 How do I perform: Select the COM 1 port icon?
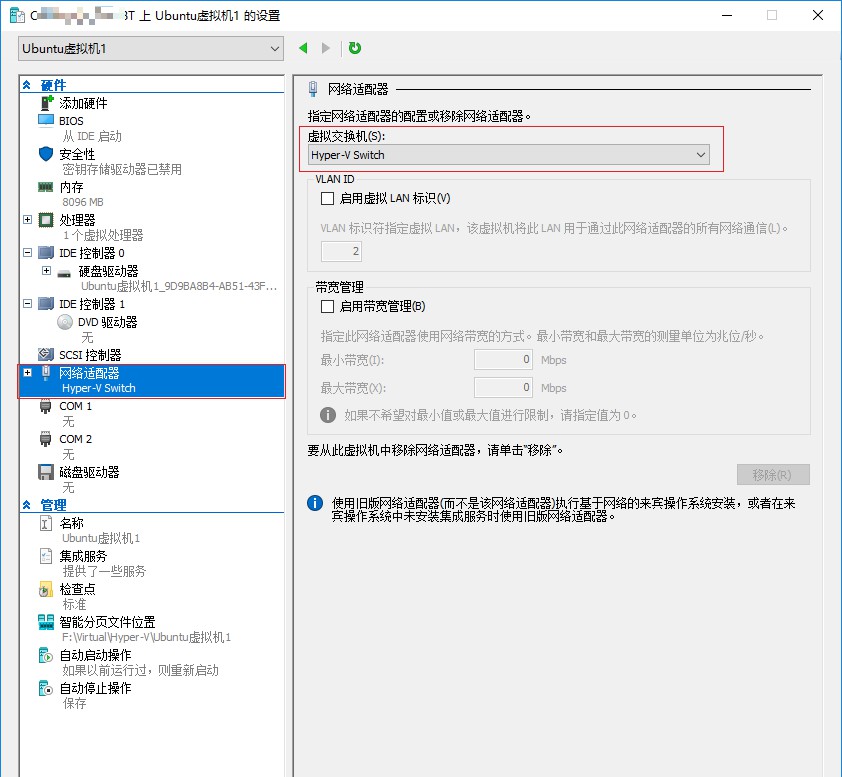[46, 406]
